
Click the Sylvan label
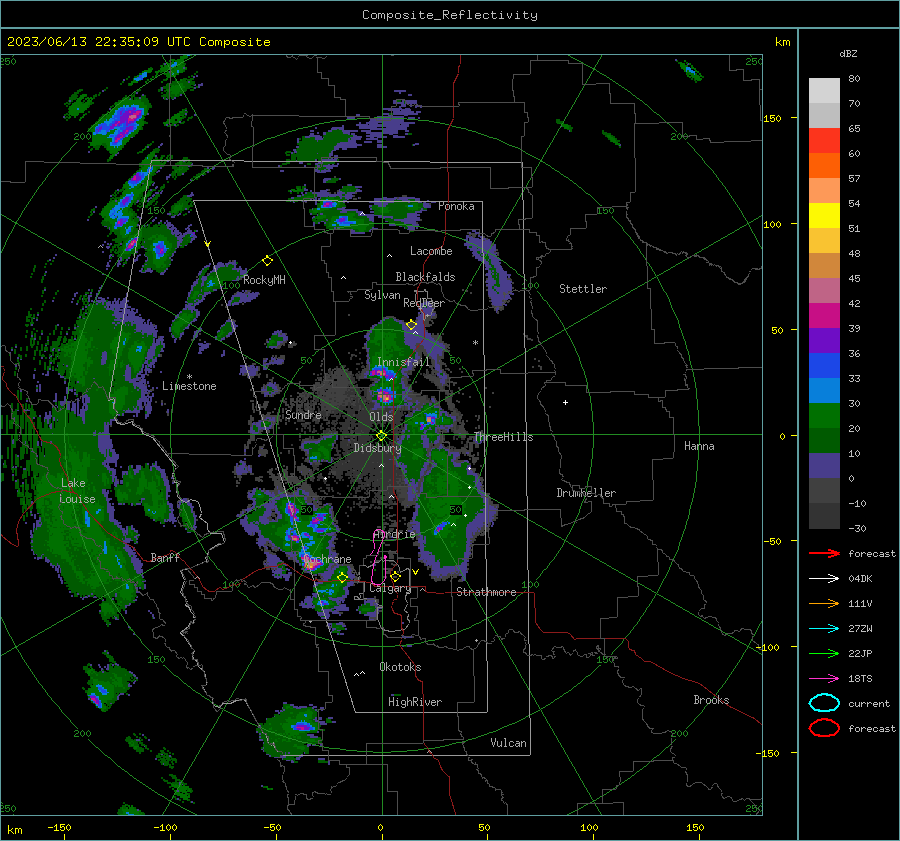pyautogui.click(x=382, y=295)
